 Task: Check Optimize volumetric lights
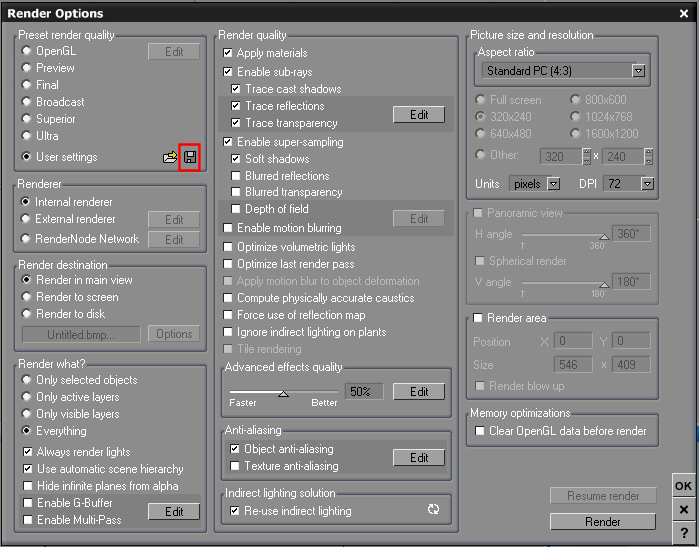click(x=227, y=247)
